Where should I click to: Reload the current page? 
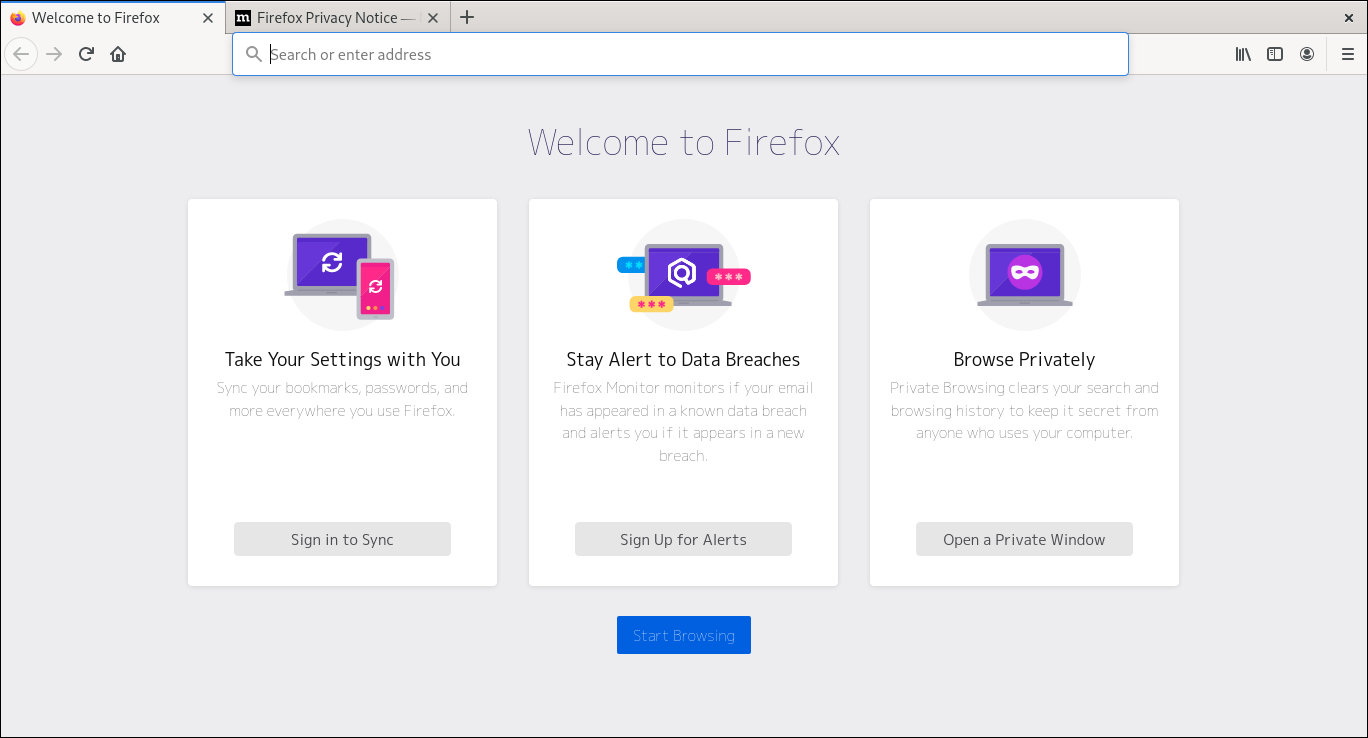[86, 54]
